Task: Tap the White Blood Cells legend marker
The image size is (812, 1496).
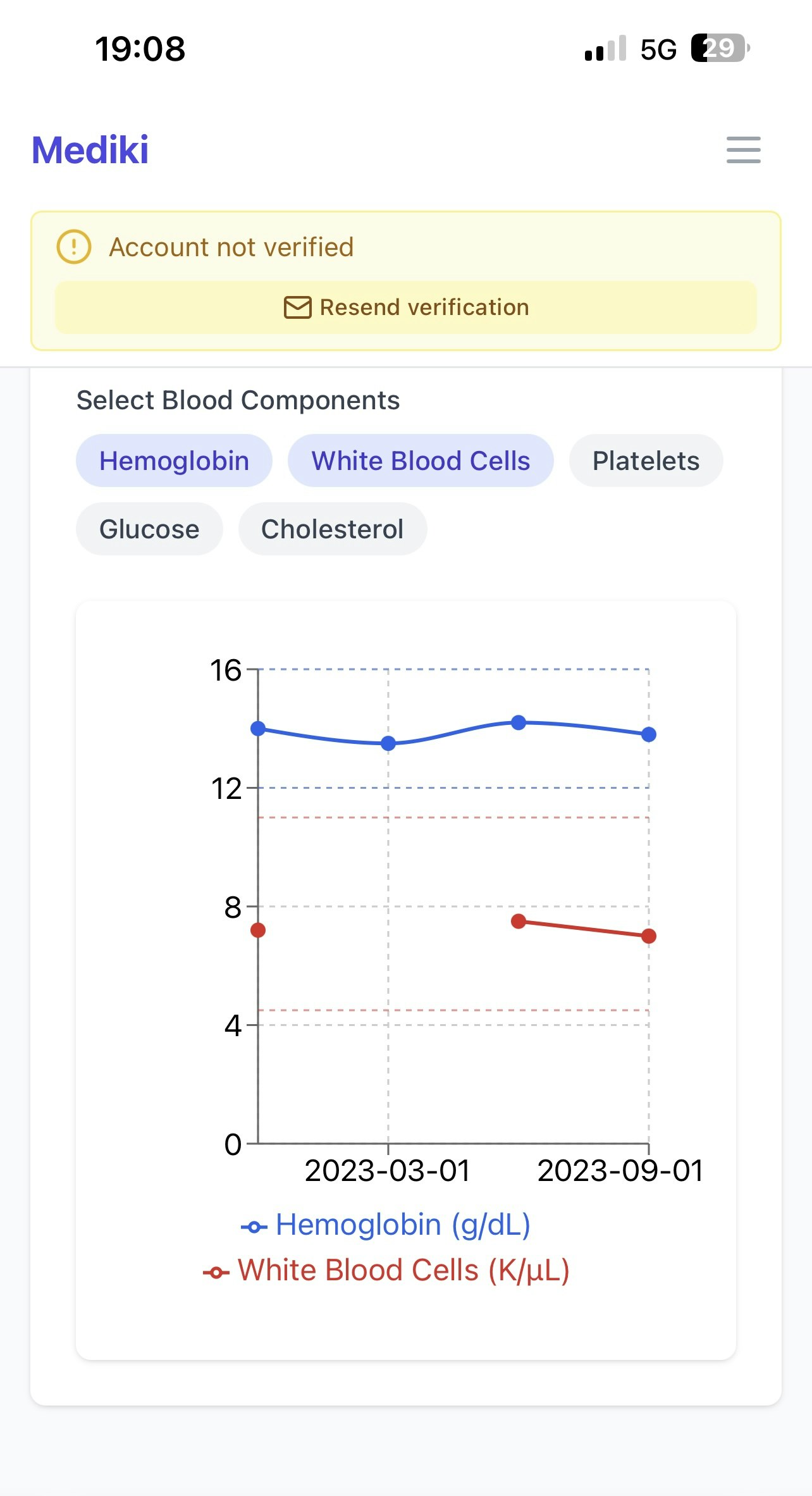Action: [216, 1273]
